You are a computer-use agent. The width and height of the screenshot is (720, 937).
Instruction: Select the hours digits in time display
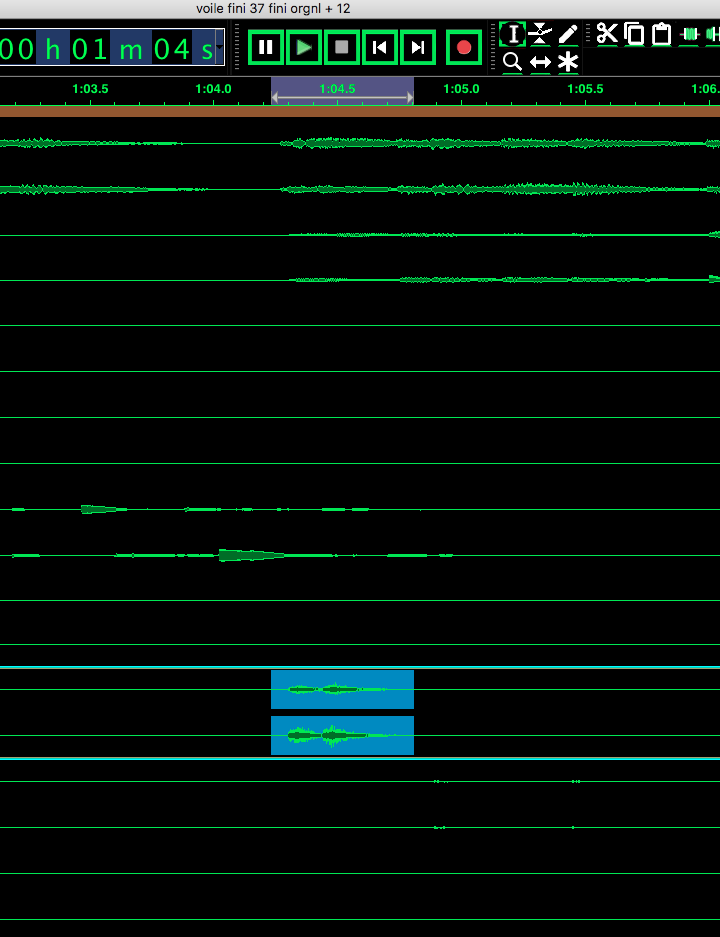pos(17,49)
